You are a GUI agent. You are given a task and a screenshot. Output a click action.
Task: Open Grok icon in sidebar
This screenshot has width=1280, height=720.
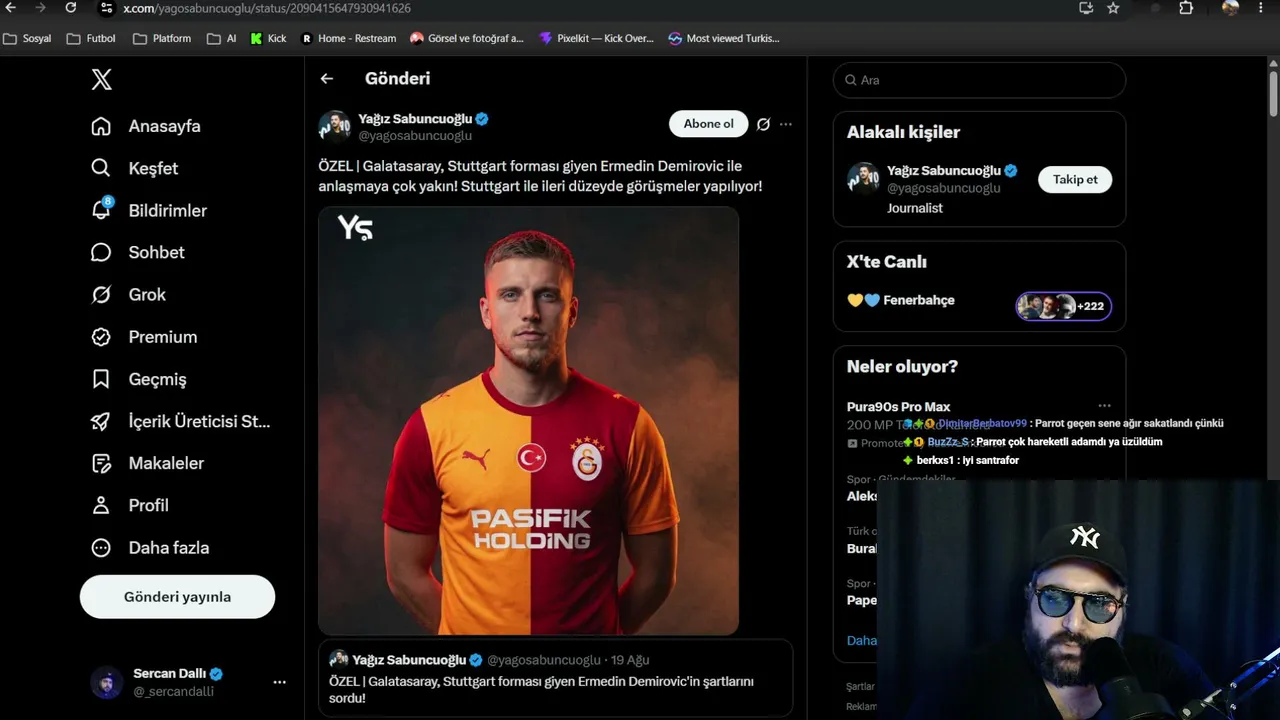101,294
